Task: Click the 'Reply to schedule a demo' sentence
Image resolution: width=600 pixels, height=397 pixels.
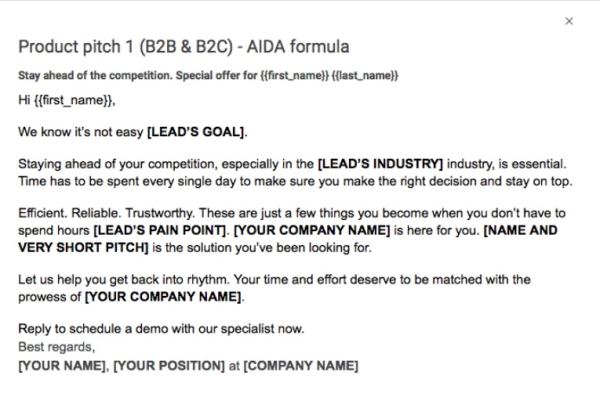Action: click(161, 329)
